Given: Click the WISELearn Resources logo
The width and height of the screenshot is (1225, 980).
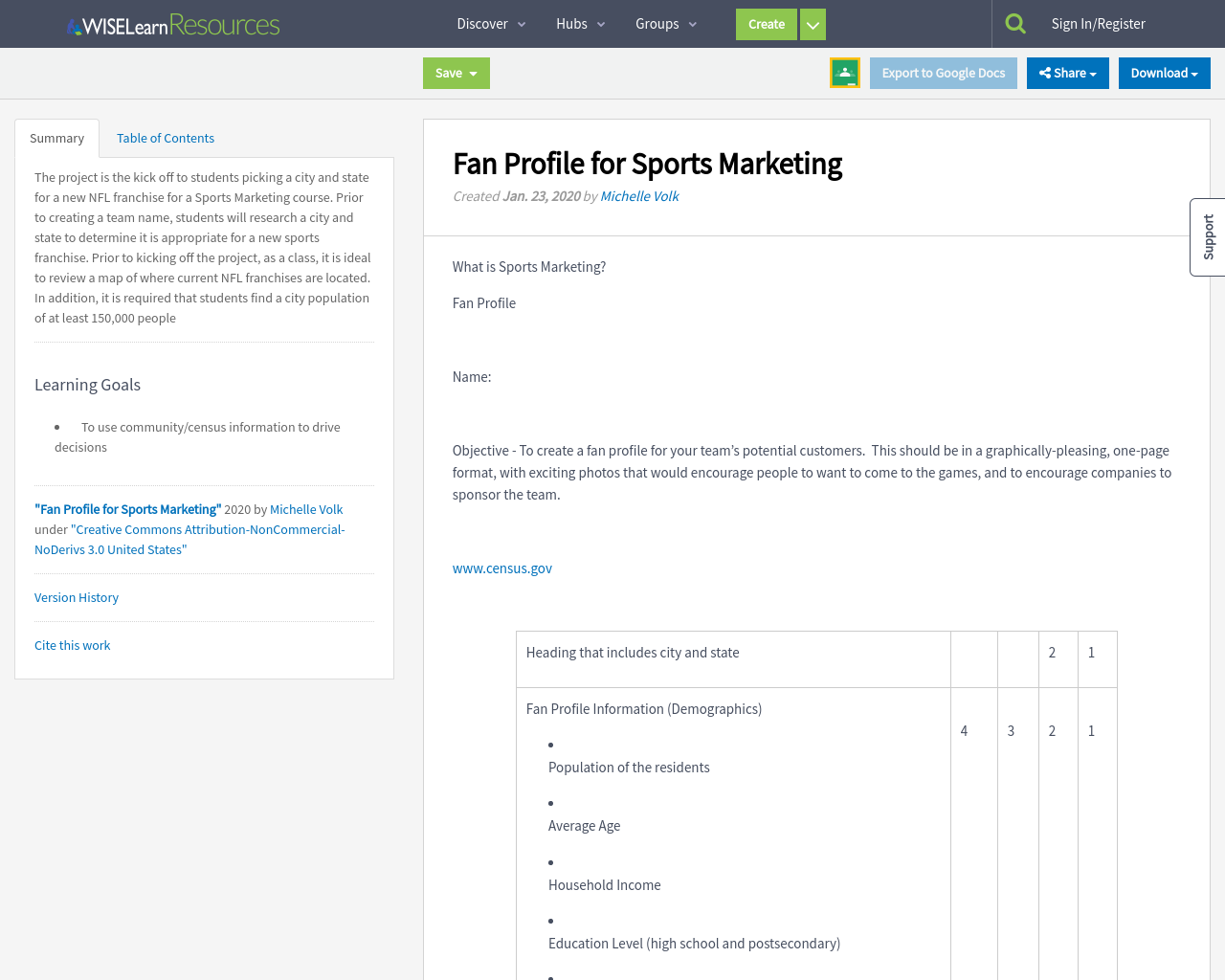Looking at the screenshot, I should point(172,23).
